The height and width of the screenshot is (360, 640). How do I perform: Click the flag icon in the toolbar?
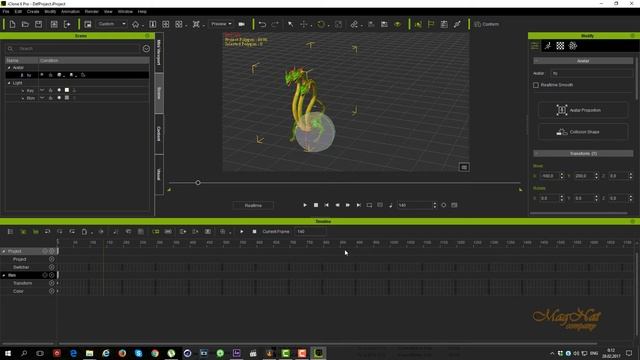pos(431,24)
